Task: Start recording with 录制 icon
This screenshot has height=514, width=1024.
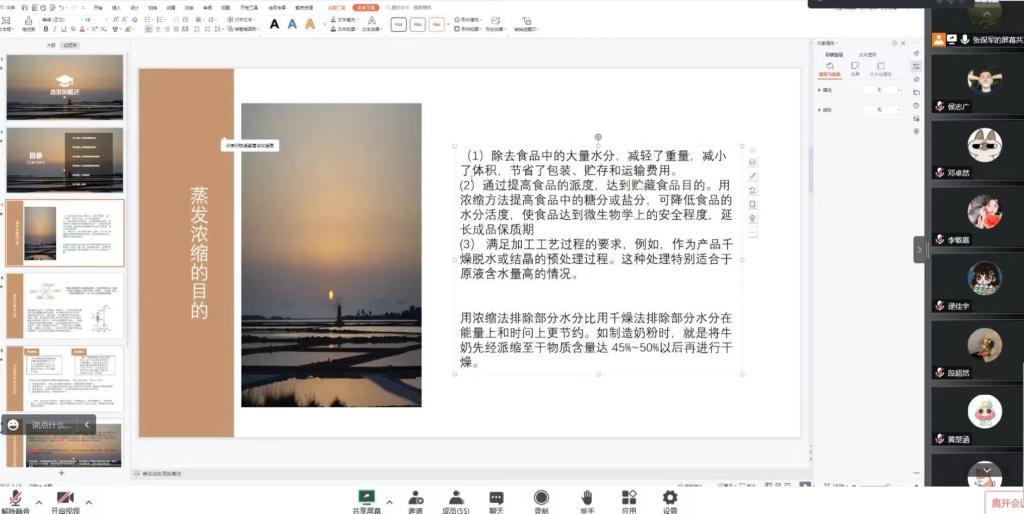Action: (x=541, y=498)
